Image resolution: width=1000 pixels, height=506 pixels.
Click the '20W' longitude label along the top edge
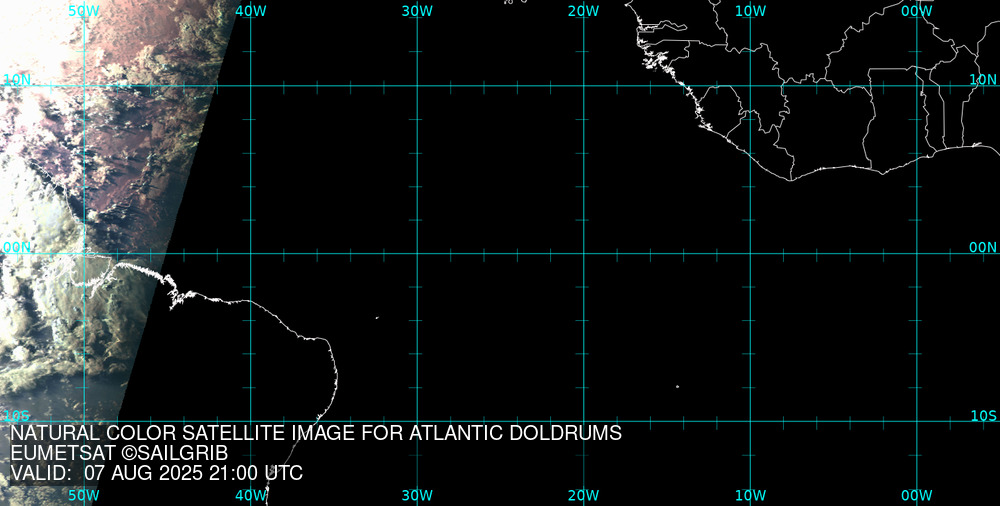pos(584,11)
